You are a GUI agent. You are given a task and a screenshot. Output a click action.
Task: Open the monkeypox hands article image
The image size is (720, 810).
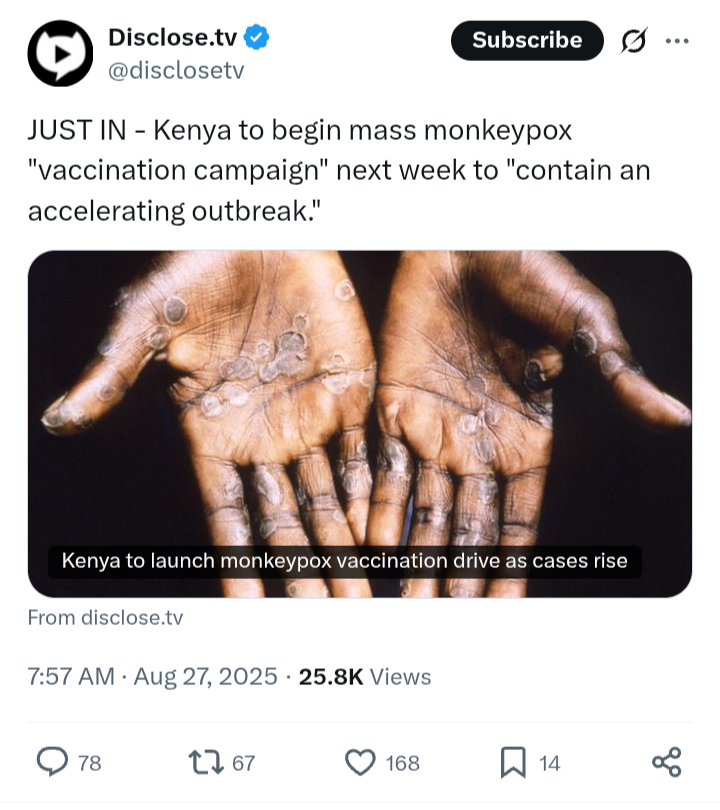click(359, 400)
